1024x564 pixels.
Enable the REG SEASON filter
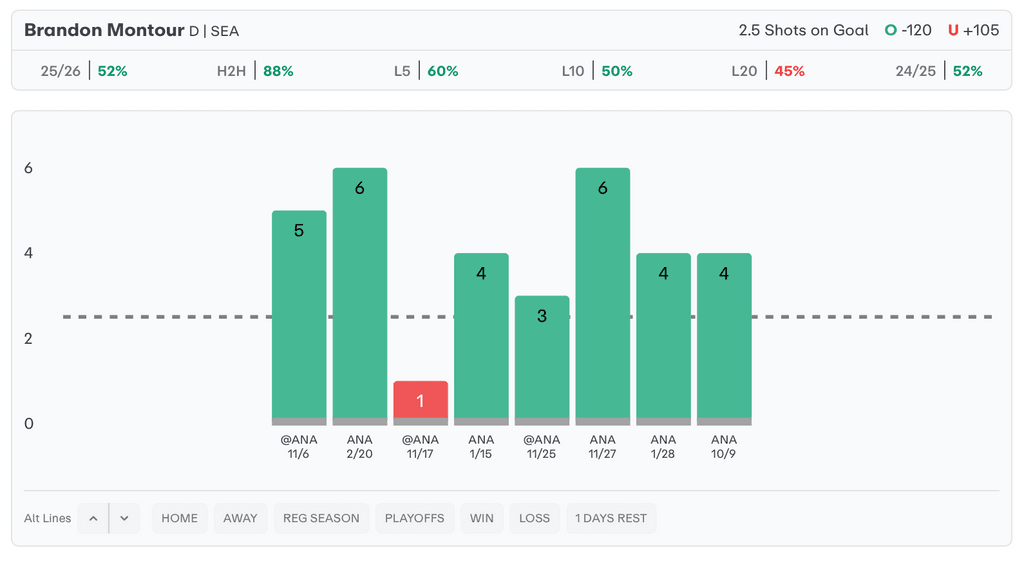coord(321,518)
